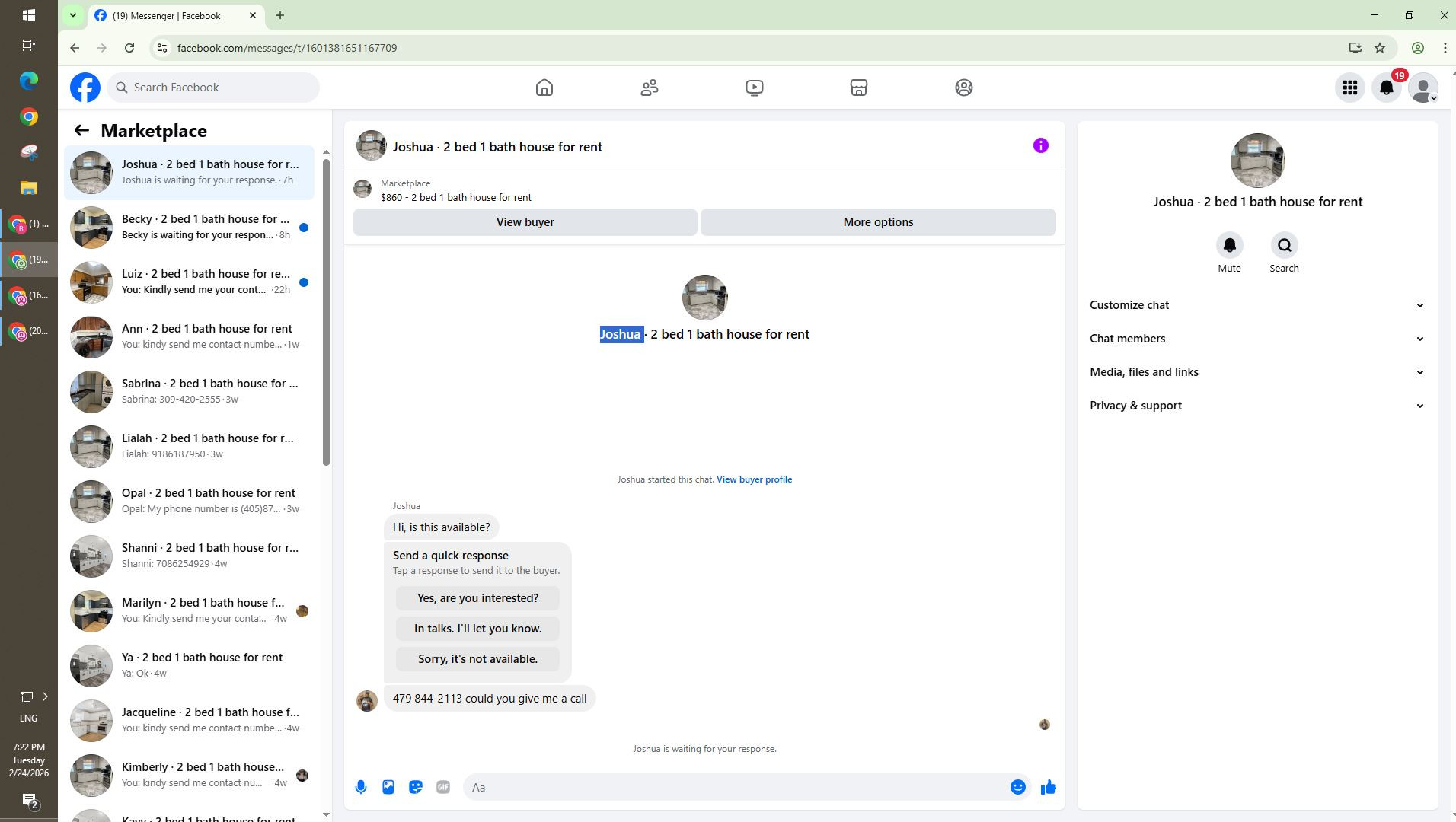Choose a GIF icon

tap(443, 787)
